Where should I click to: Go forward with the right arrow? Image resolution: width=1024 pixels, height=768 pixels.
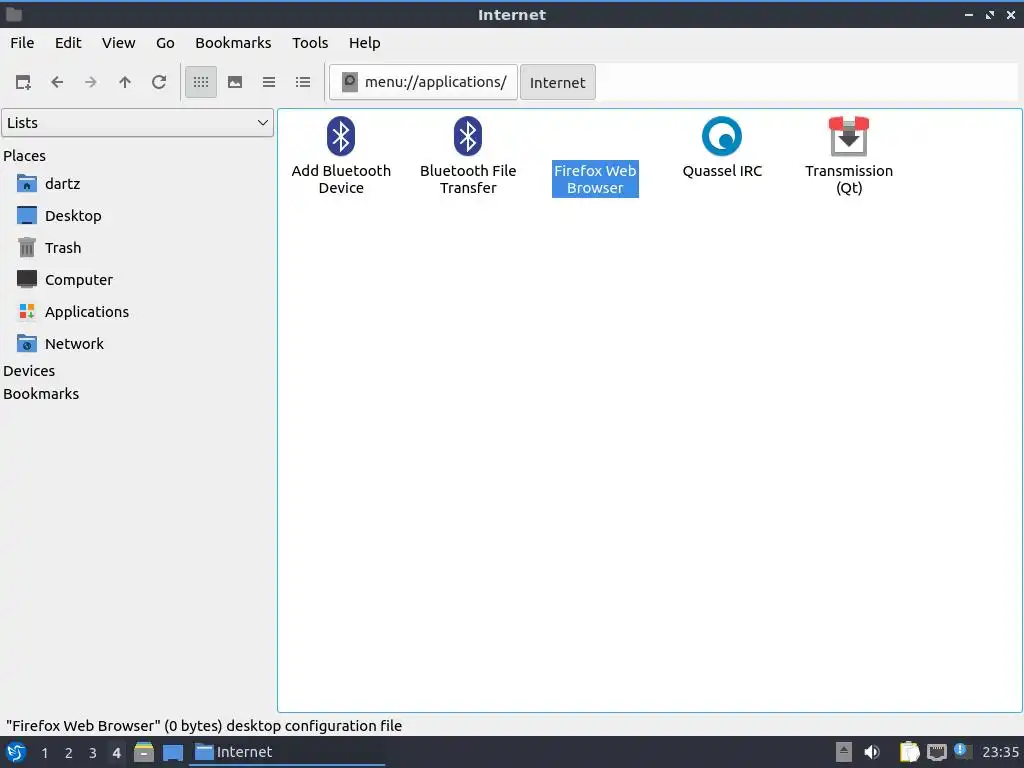(91, 82)
